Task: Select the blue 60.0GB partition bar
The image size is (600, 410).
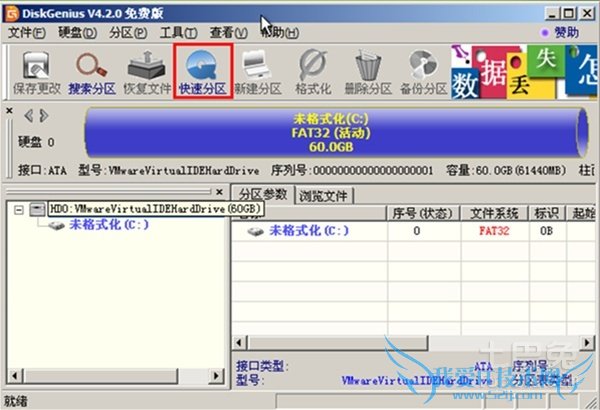Action: pos(336,132)
